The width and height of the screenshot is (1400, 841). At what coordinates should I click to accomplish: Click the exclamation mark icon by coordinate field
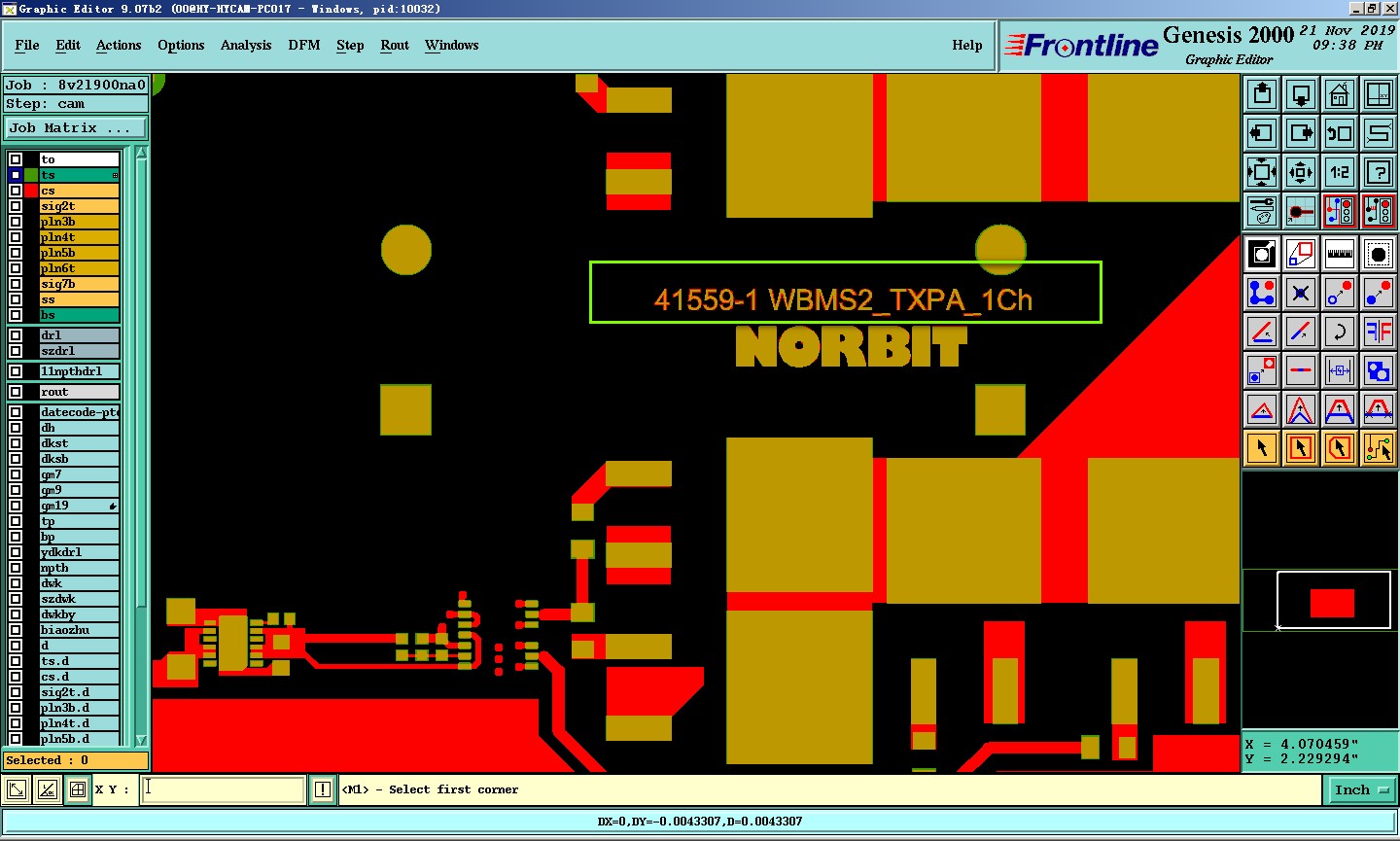[323, 789]
